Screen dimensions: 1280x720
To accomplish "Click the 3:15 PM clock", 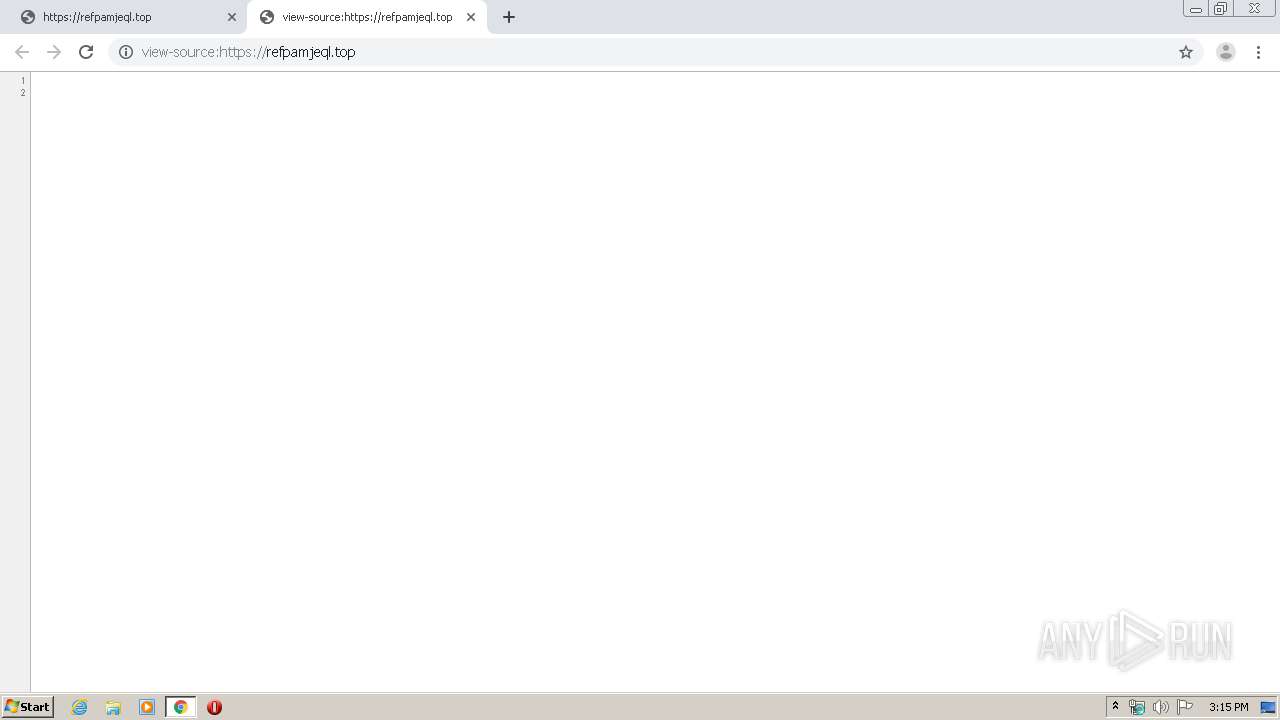I will (x=1228, y=707).
